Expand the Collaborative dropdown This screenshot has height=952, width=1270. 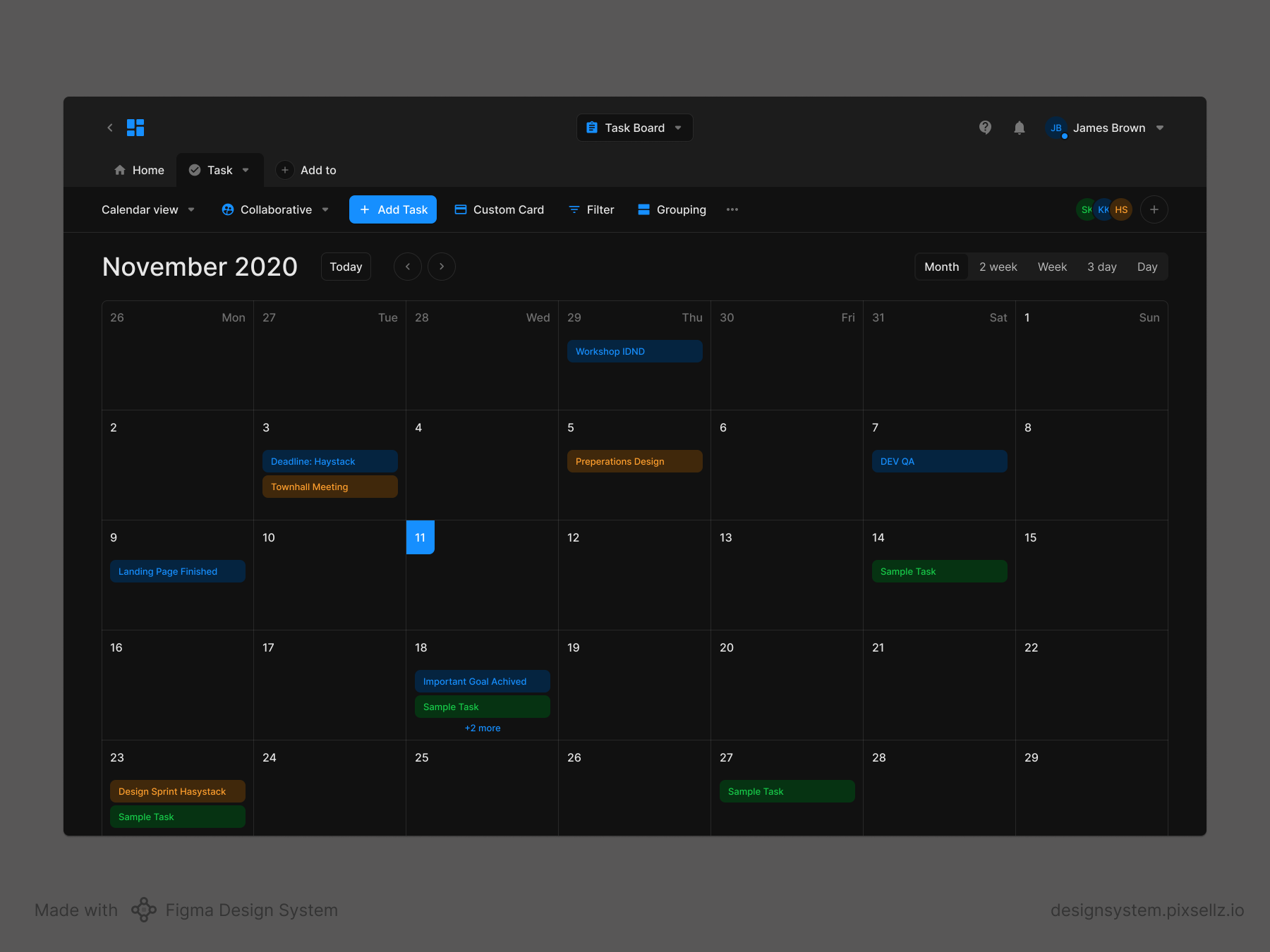coord(325,209)
